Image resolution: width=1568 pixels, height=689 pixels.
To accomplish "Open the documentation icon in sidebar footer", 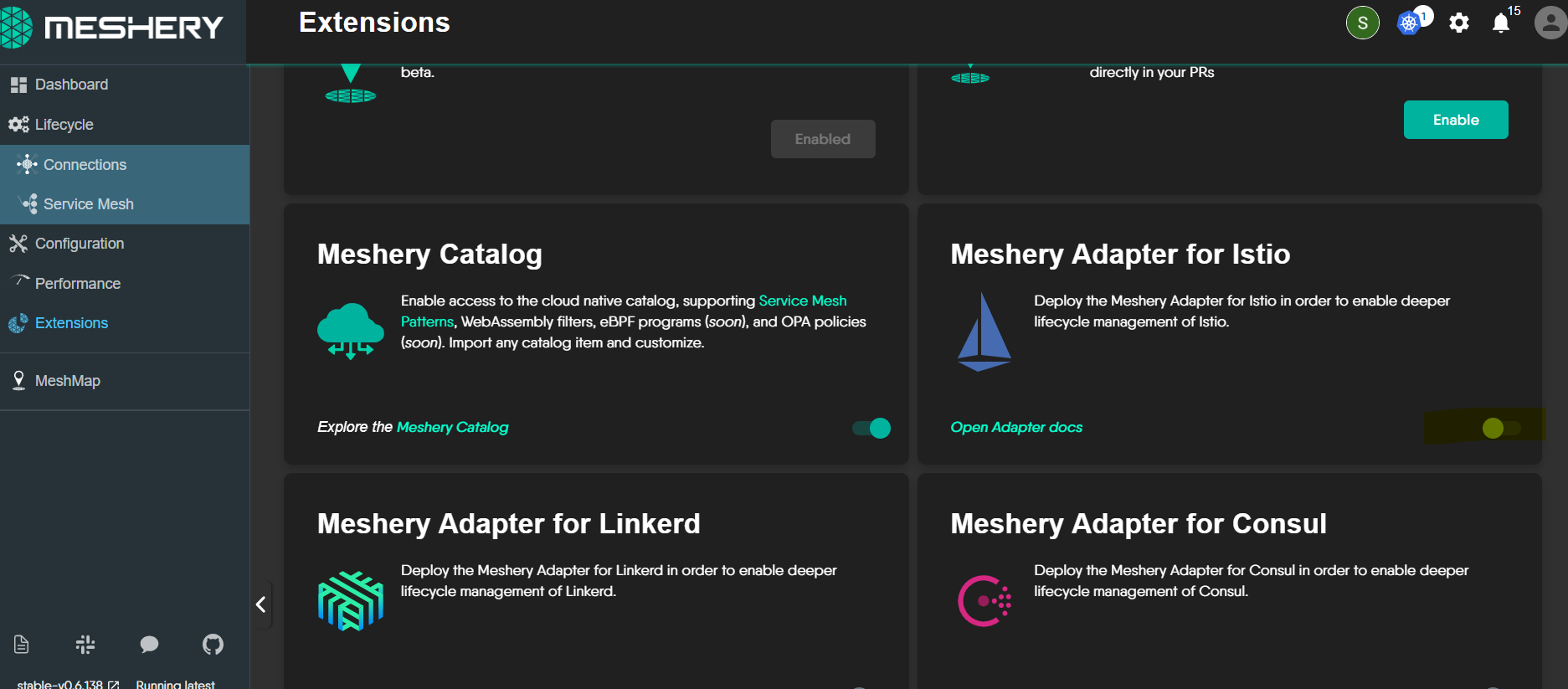I will point(22,644).
